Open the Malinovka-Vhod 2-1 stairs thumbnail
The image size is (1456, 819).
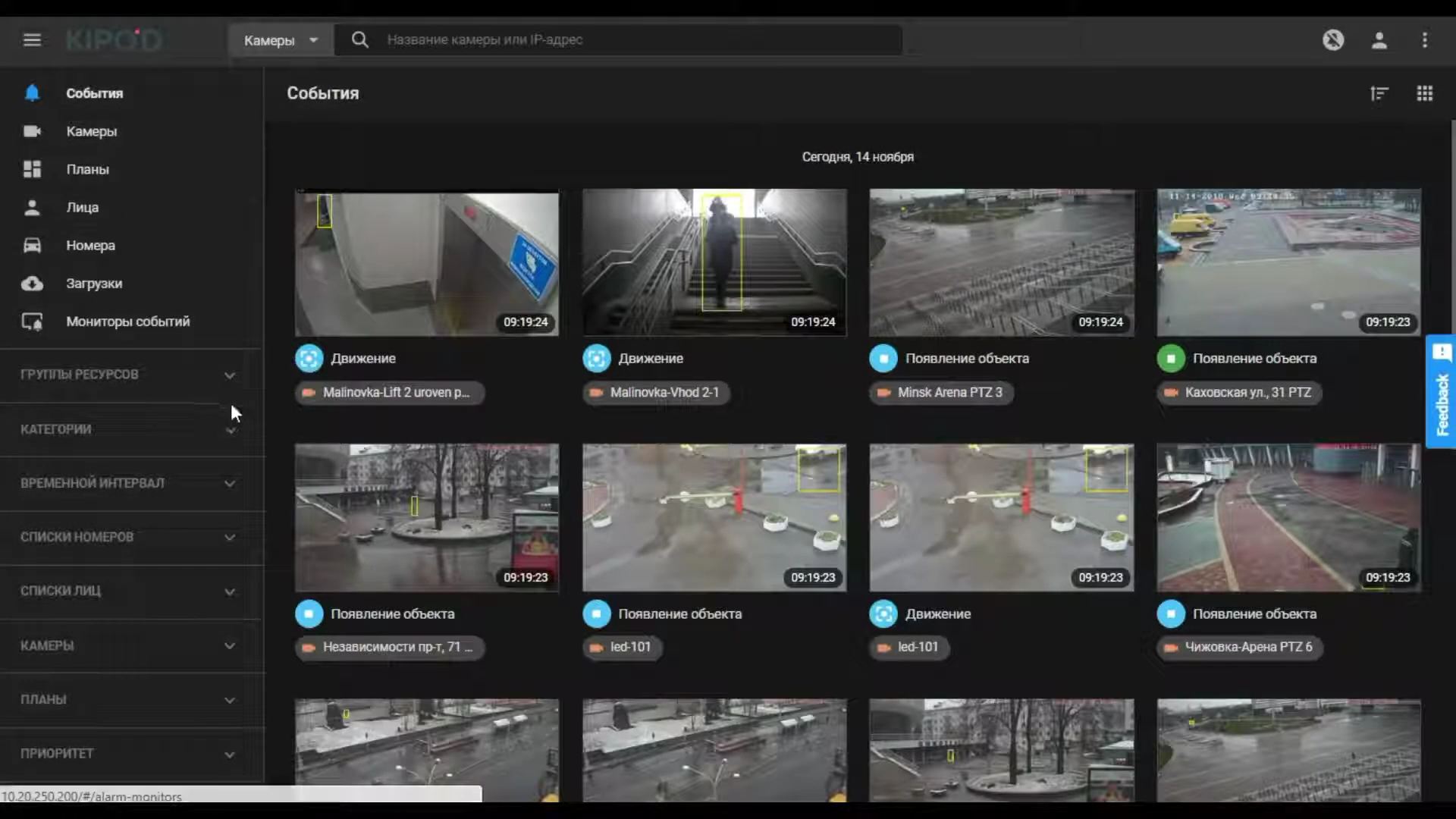(714, 262)
